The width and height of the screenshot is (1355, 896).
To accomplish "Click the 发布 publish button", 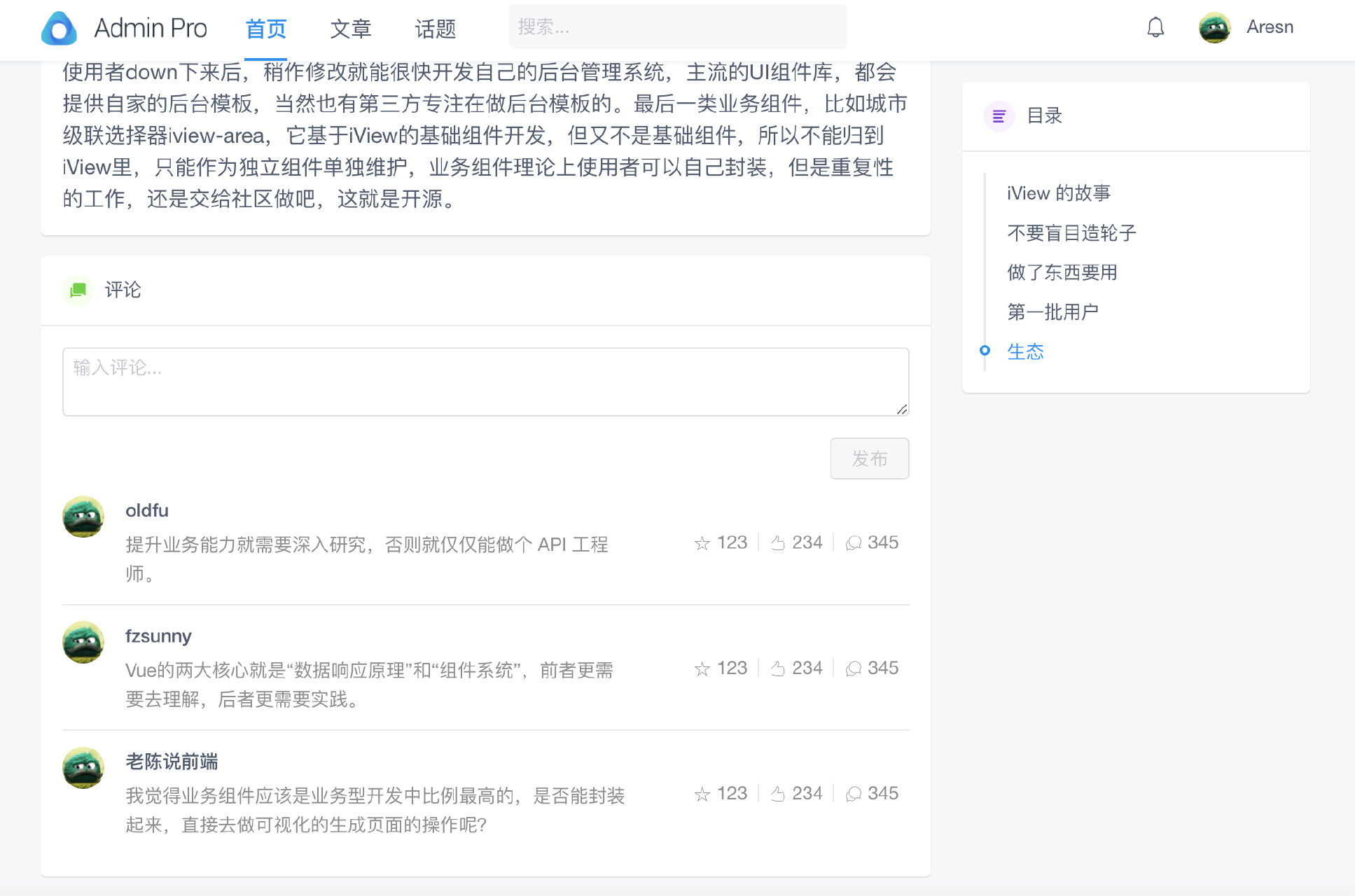I will pyautogui.click(x=869, y=458).
